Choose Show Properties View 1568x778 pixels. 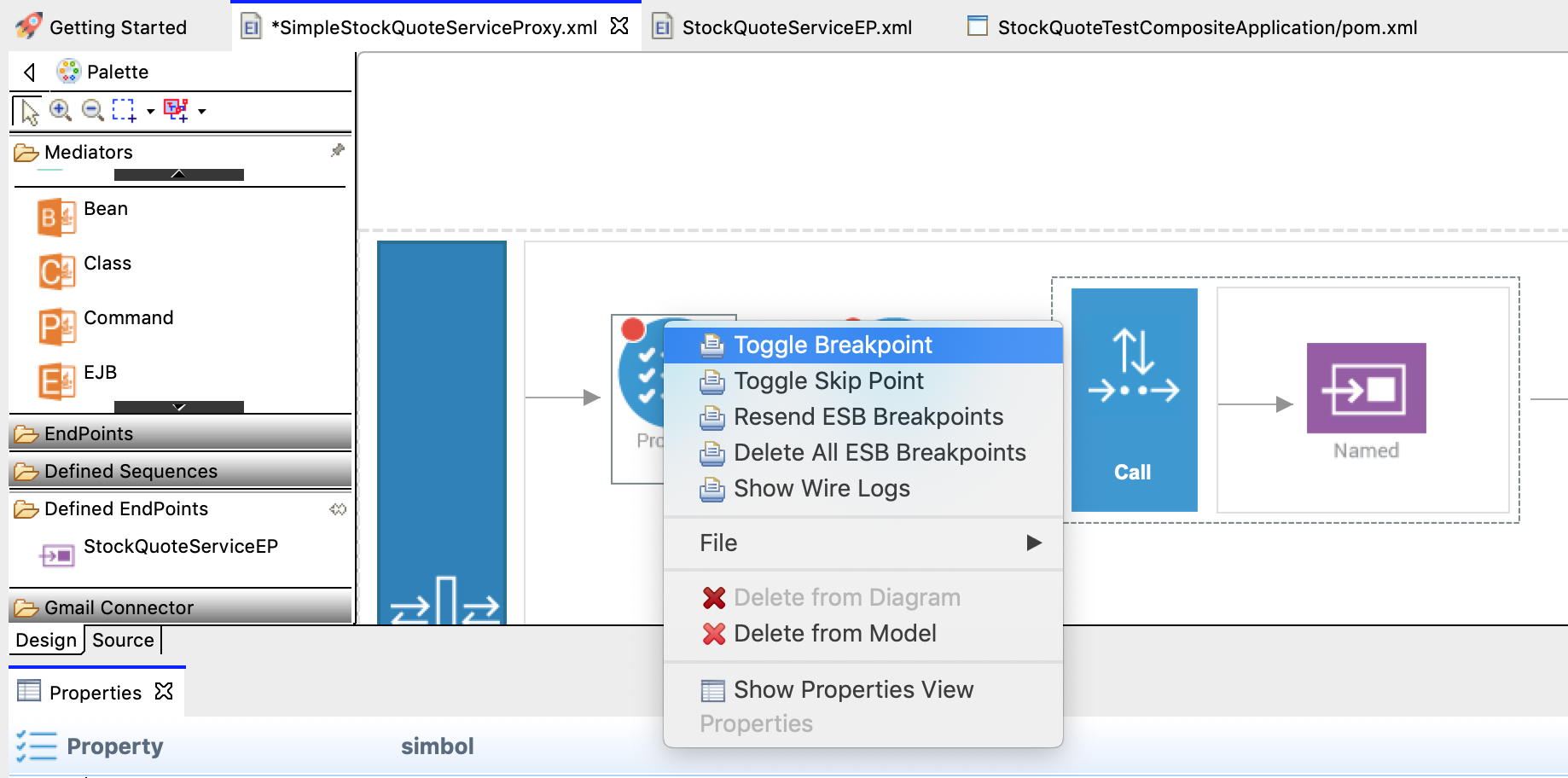tap(862, 689)
